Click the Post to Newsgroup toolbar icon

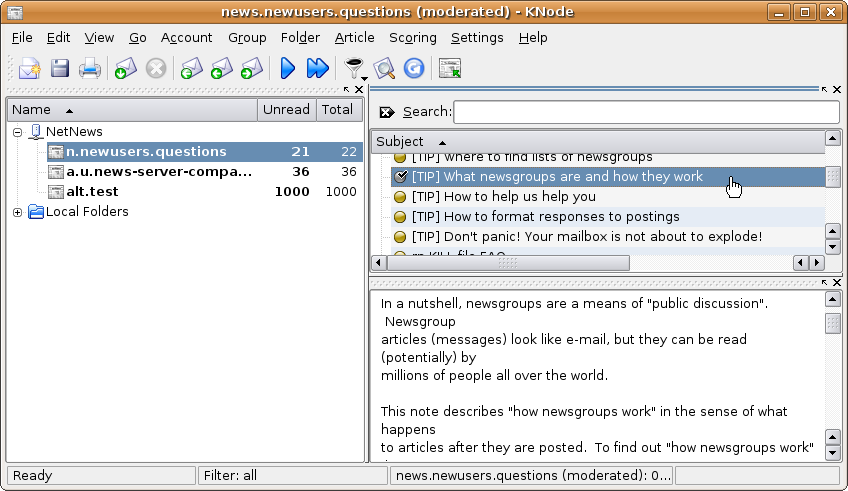point(29,69)
